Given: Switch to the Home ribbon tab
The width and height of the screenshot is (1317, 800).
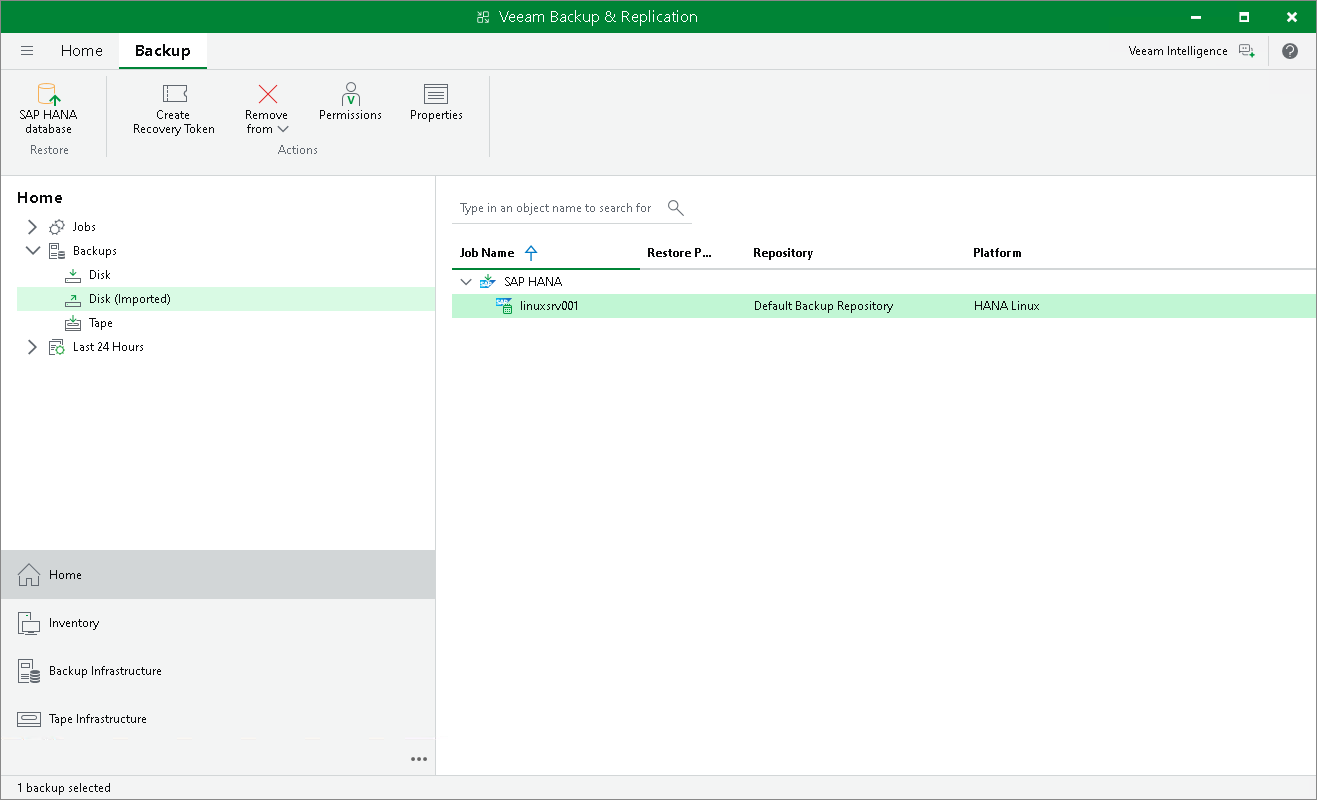Looking at the screenshot, I should pos(82,51).
